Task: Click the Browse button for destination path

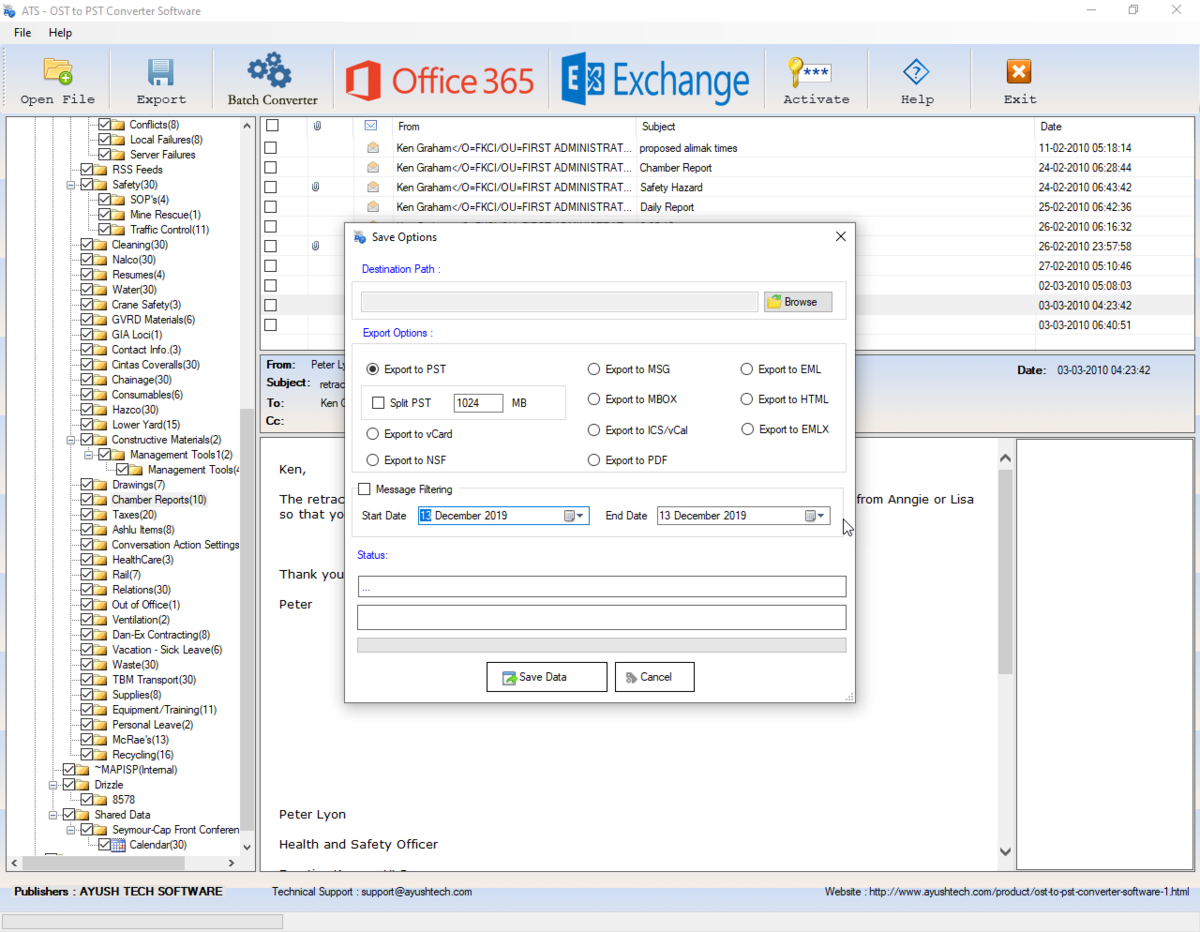Action: point(797,301)
